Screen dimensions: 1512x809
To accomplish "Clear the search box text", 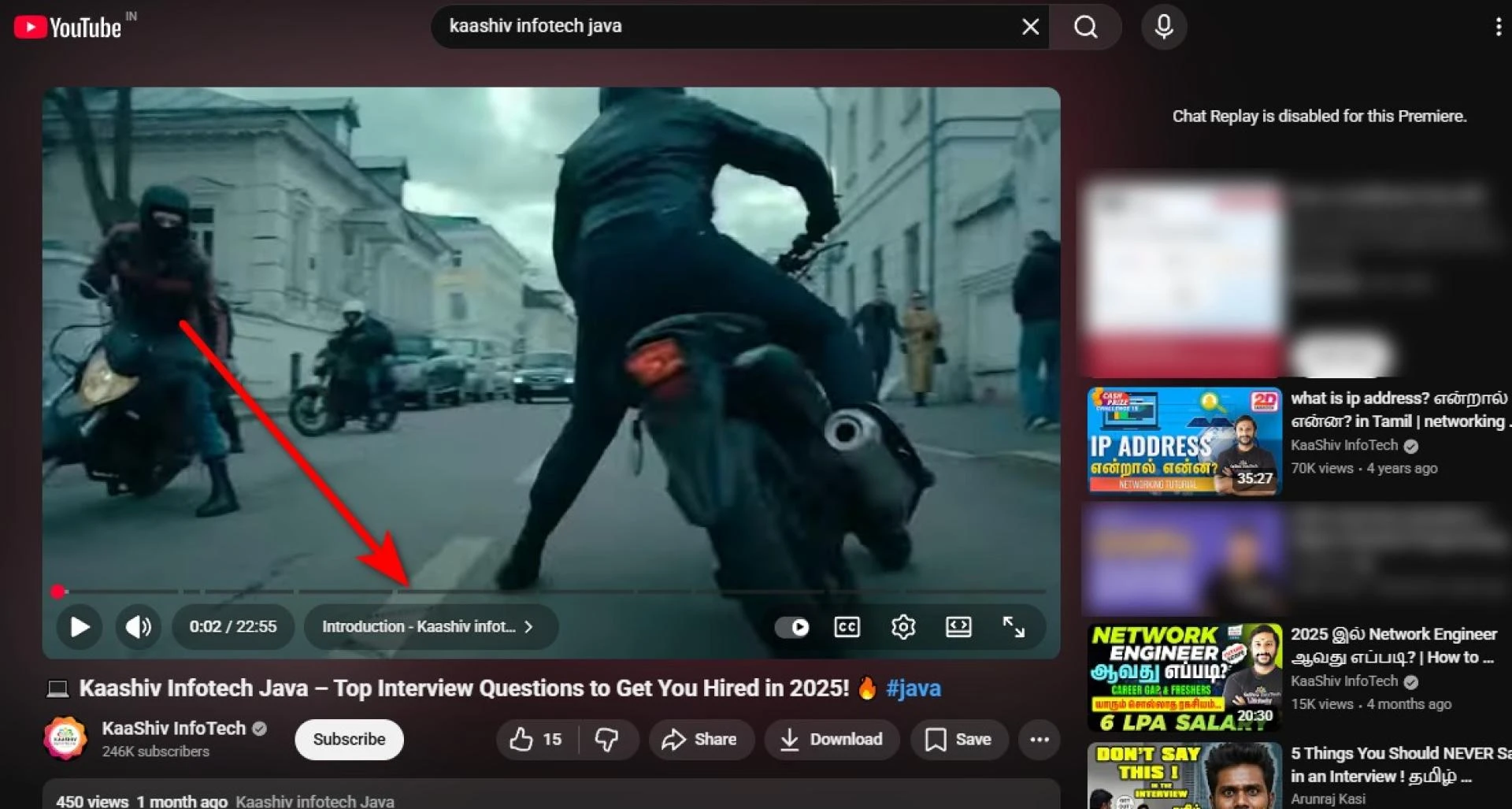I will pos(1029,27).
